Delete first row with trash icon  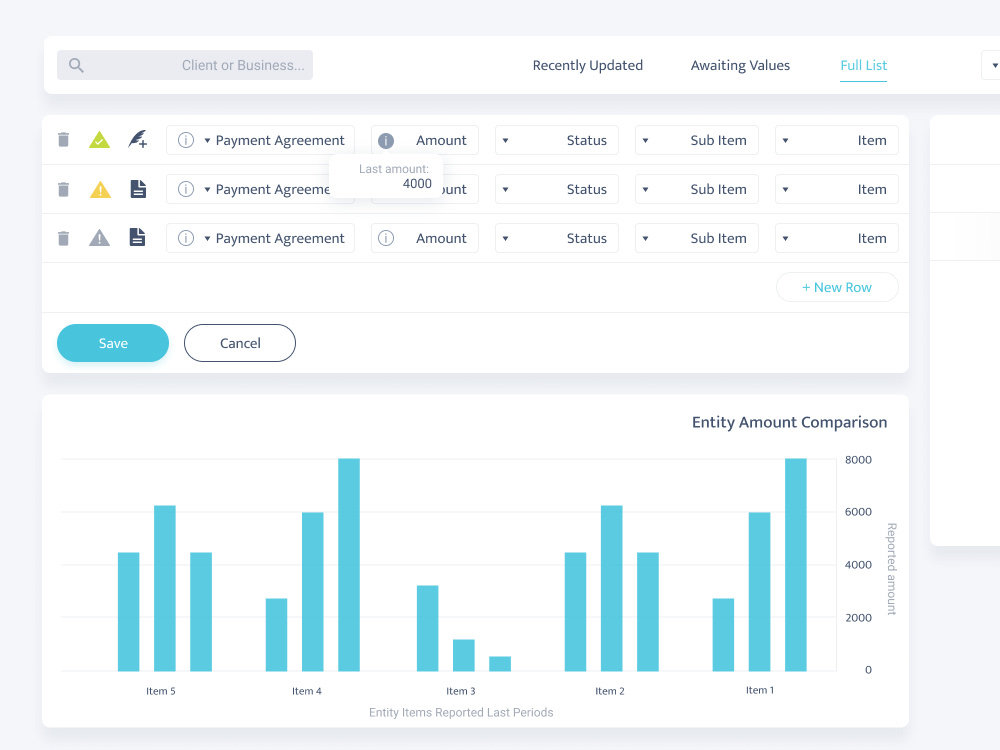[x=63, y=140]
